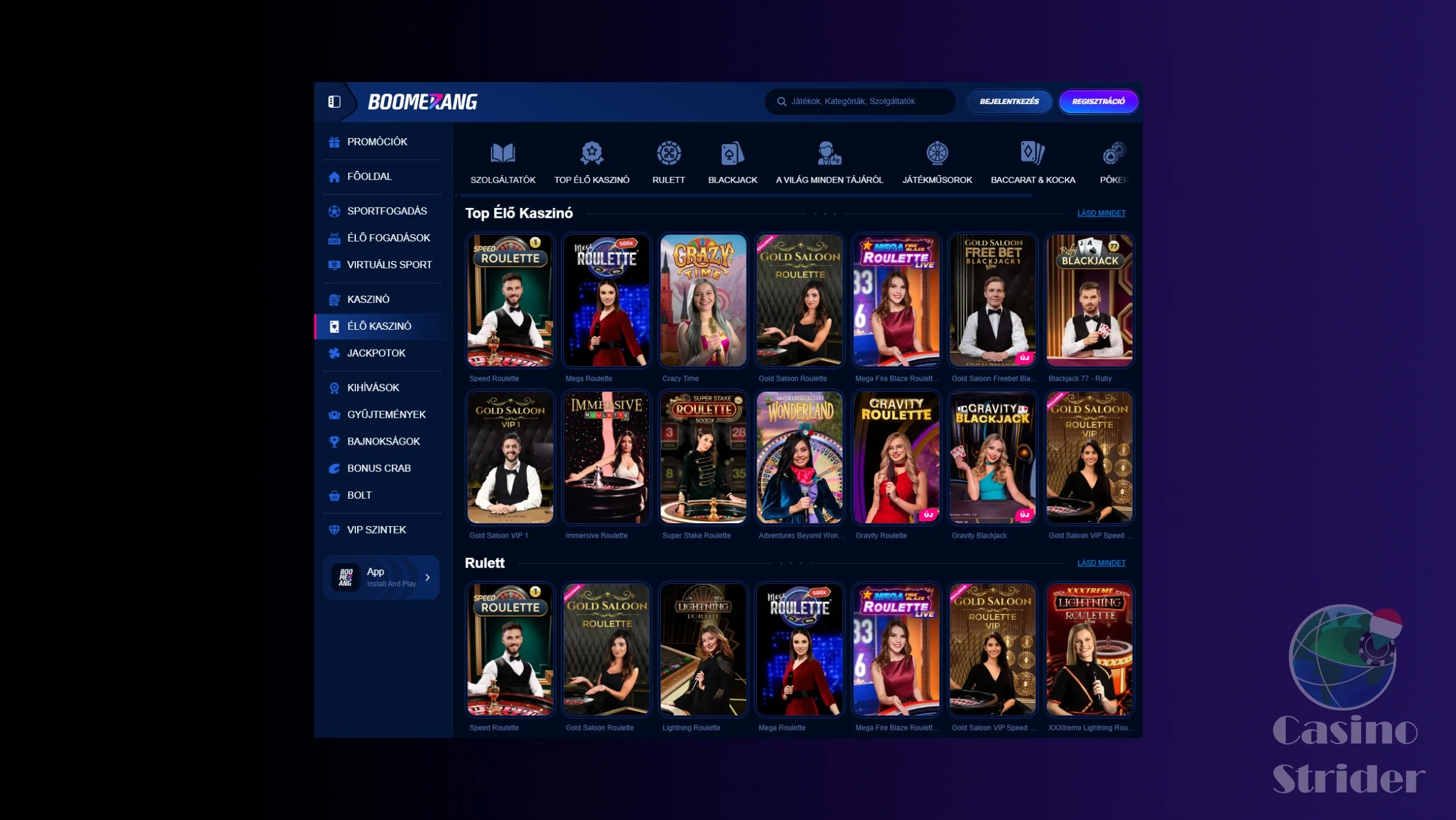
Task: Click the Boomerang logo
Action: pyautogui.click(x=422, y=102)
